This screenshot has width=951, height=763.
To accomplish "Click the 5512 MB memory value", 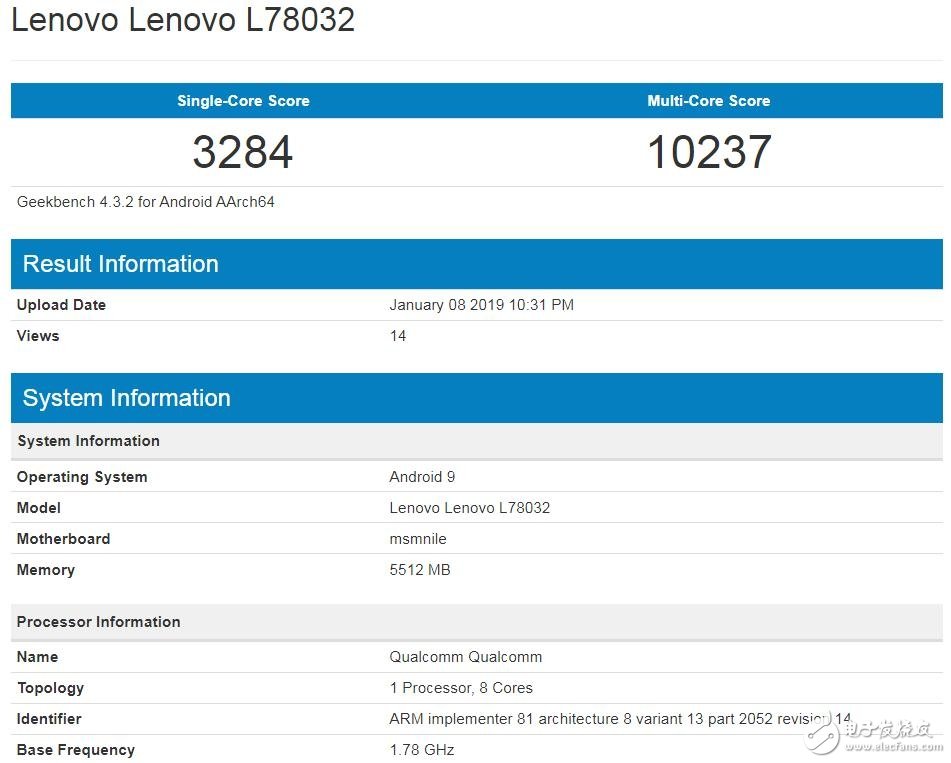I will pyautogui.click(x=420, y=570).
